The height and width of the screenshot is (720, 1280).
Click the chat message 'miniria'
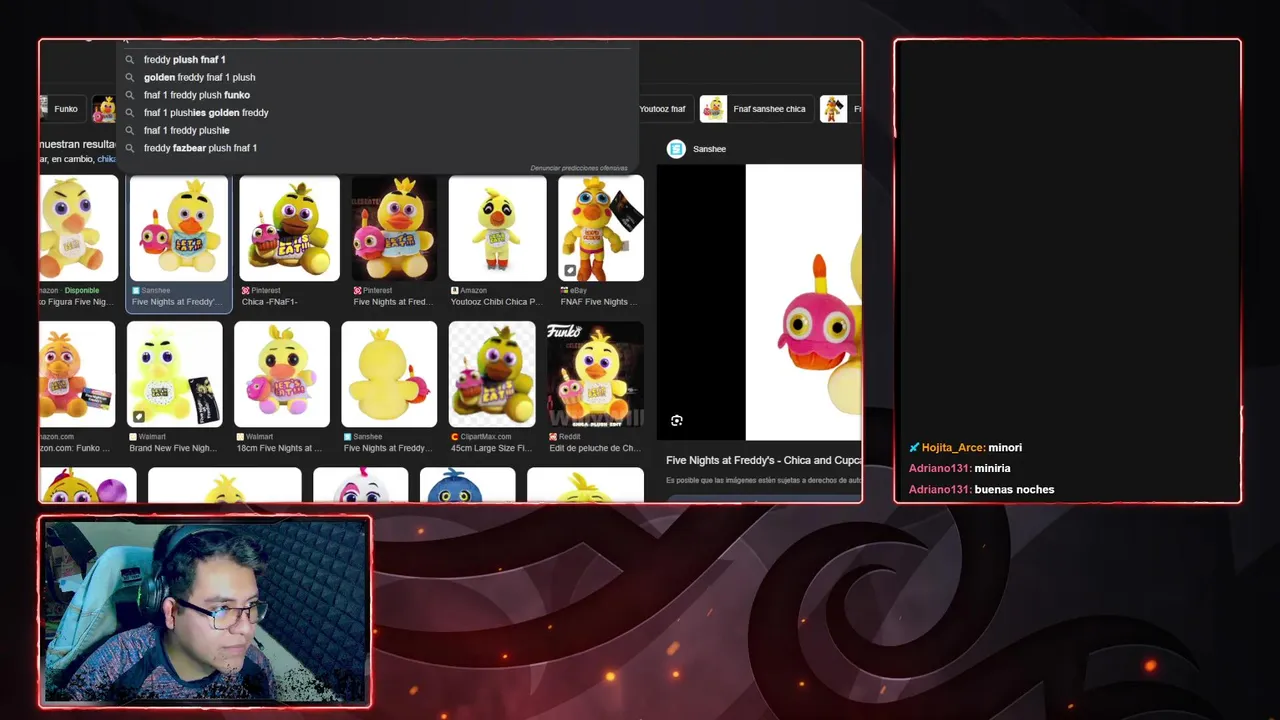(992, 468)
